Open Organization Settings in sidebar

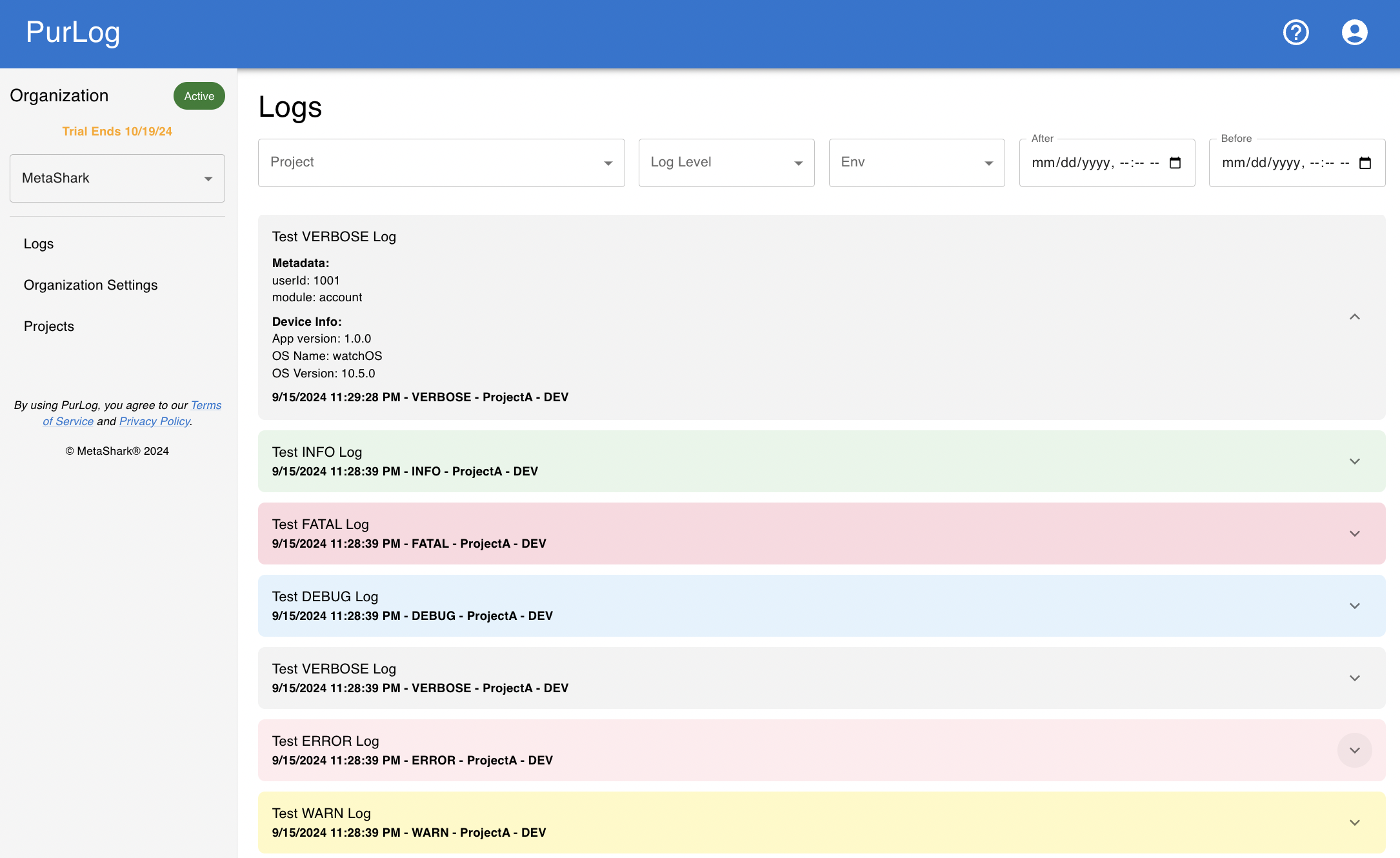(90, 285)
